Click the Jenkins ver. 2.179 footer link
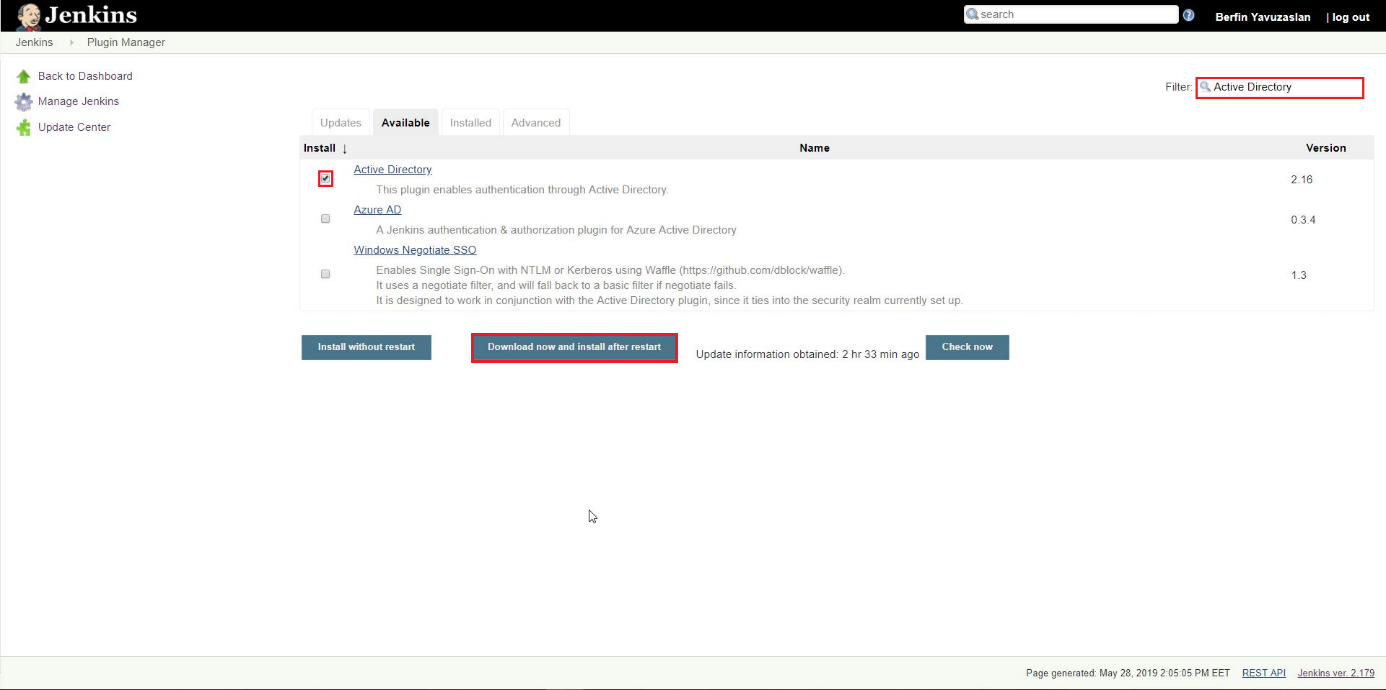 click(1336, 673)
